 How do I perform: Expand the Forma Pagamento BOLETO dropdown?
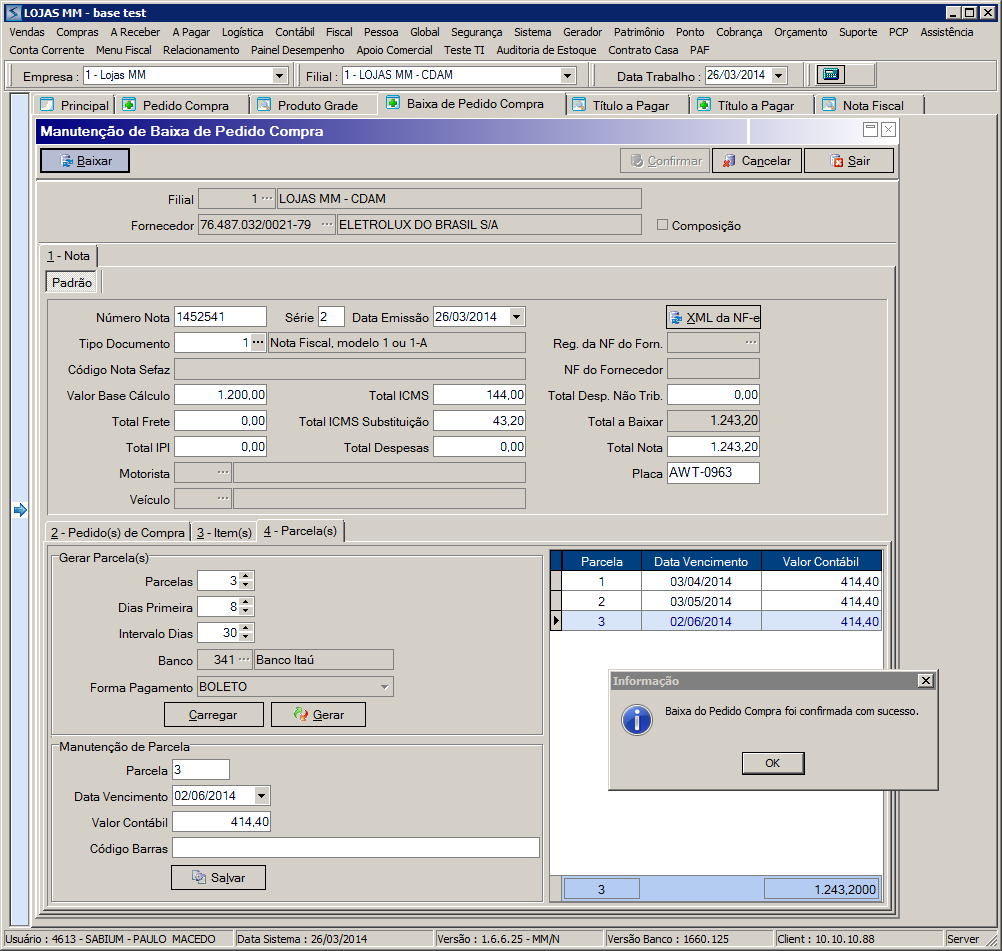pyautogui.click(x=385, y=687)
